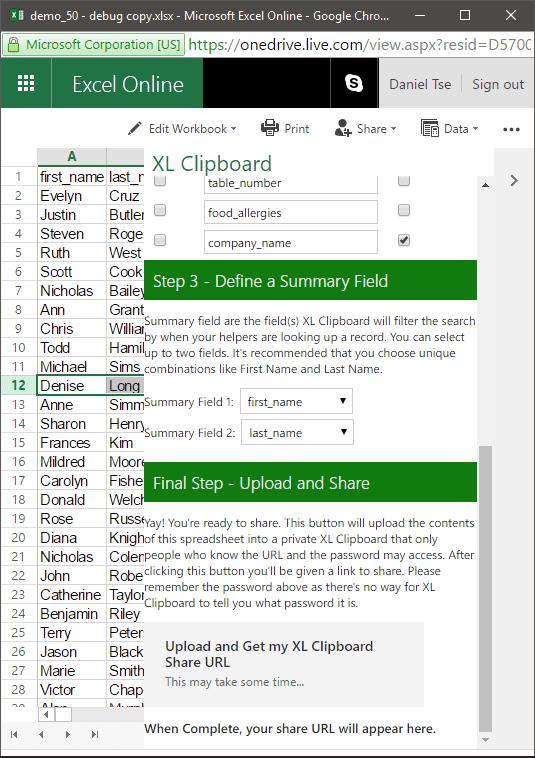This screenshot has height=758, width=535.
Task: Select column A header
Action: click(72, 157)
